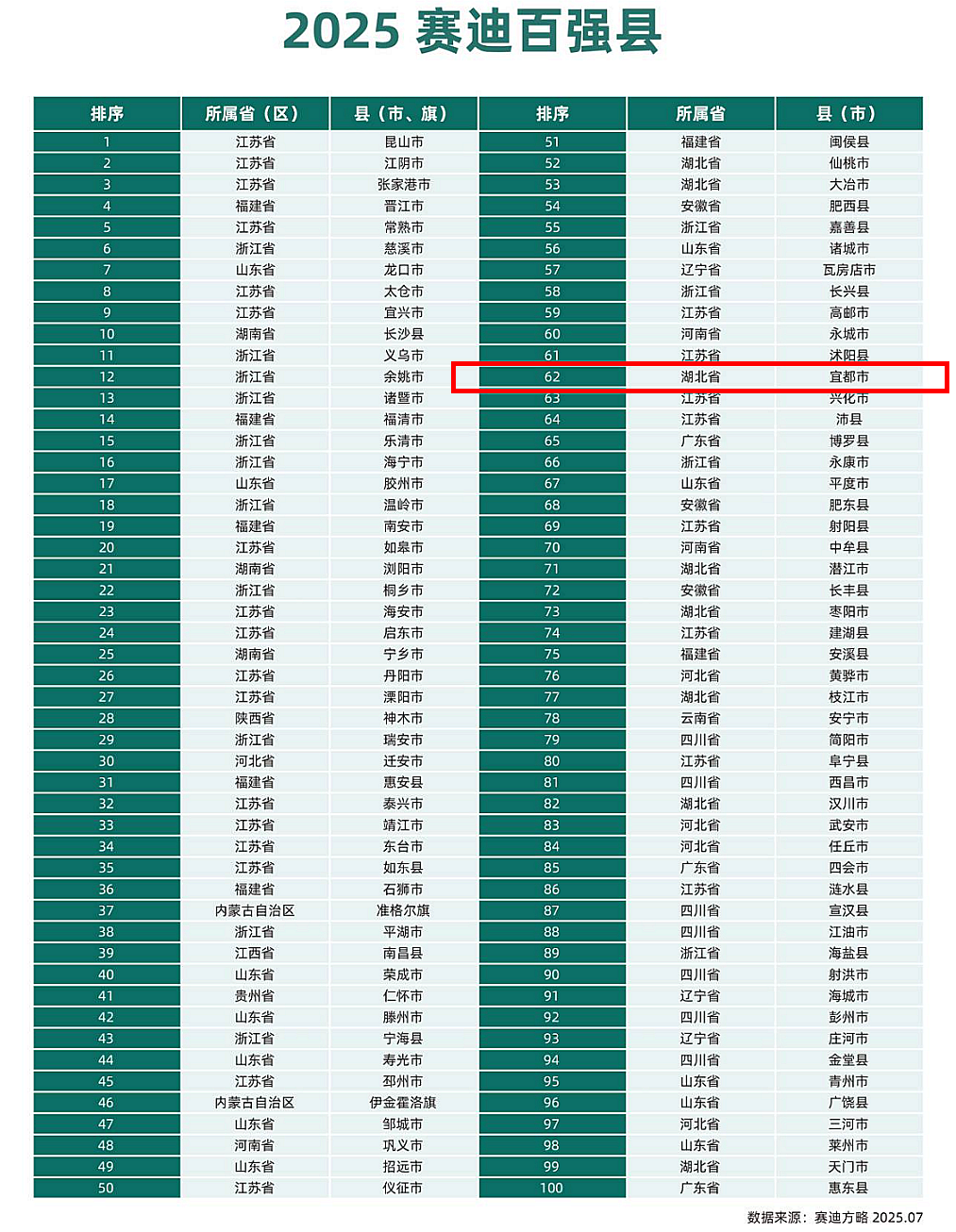Click the '江西省' province cell
956x1232 pixels.
(255, 953)
